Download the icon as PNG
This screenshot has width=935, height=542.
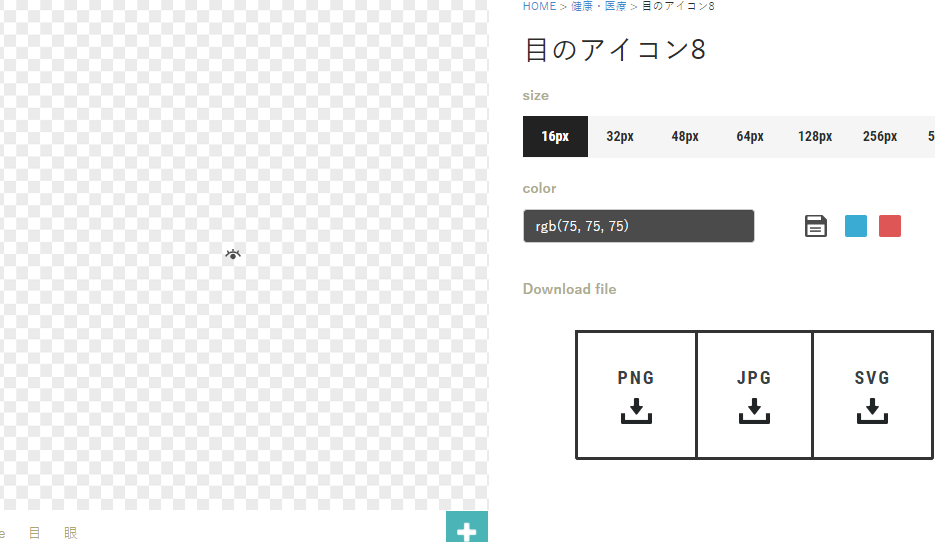pyautogui.click(x=636, y=395)
